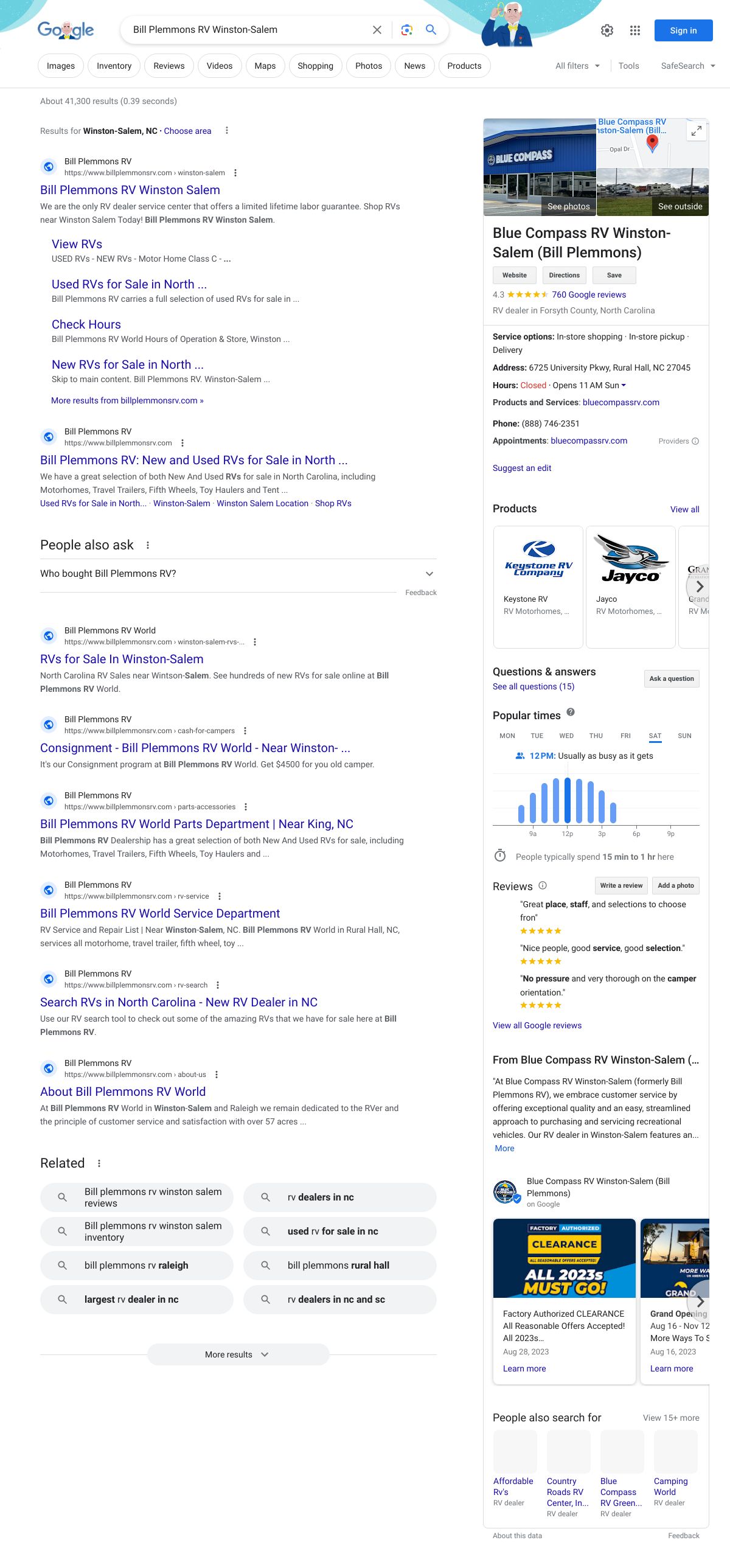
Task: Clear the search box text with X icon
Action: pos(377,30)
